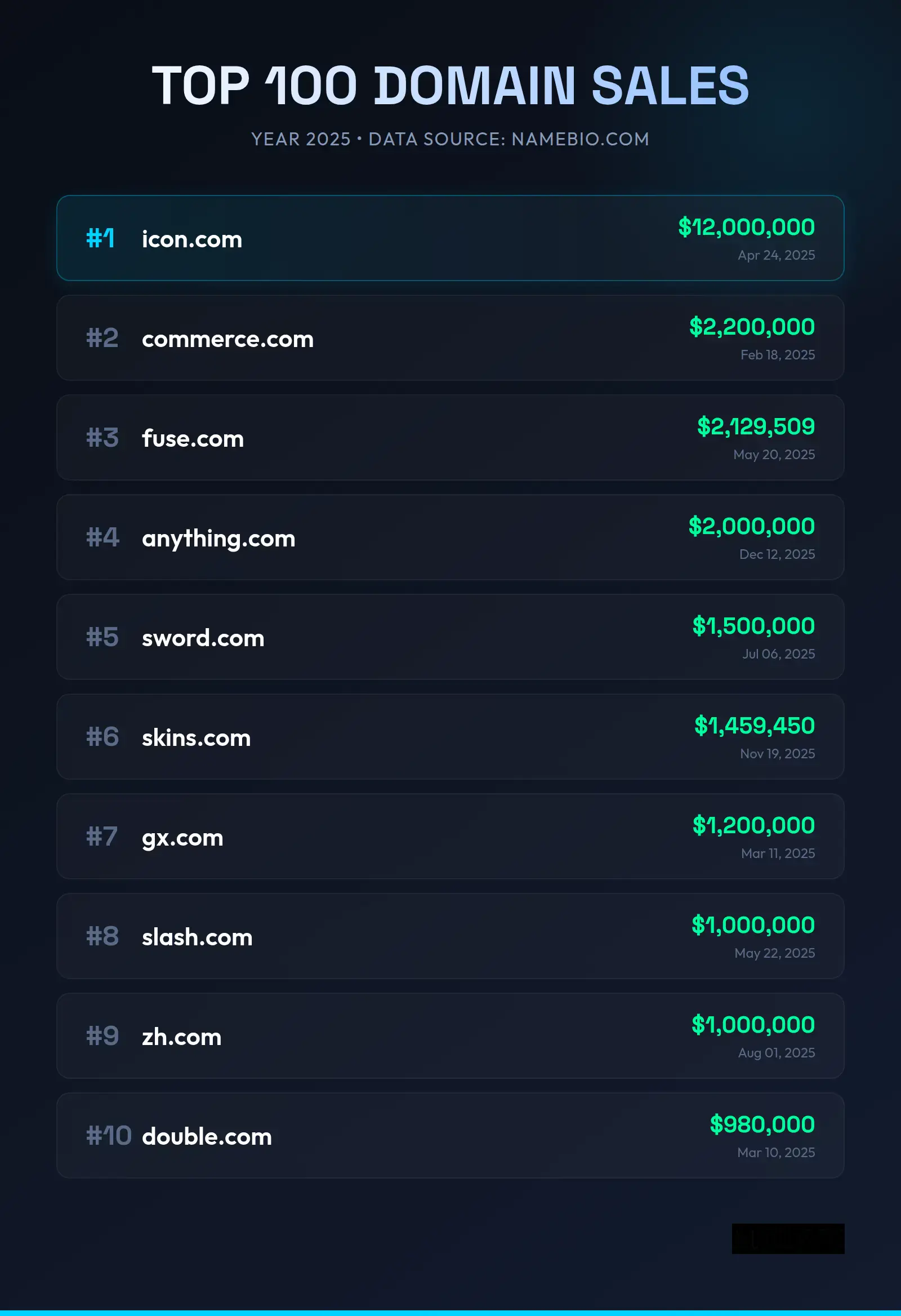Select the sword.com domain name
Screen dimensions: 901x1316
click(203, 638)
